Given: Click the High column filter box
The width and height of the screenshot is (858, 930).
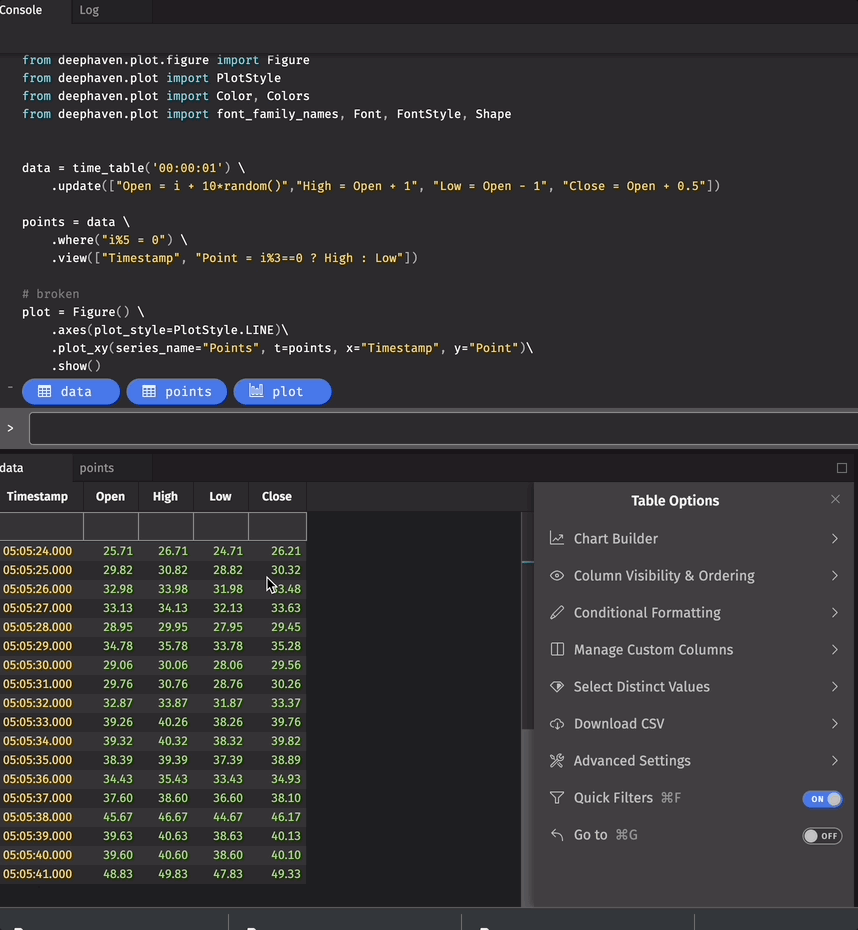Looking at the screenshot, I should point(166,526).
